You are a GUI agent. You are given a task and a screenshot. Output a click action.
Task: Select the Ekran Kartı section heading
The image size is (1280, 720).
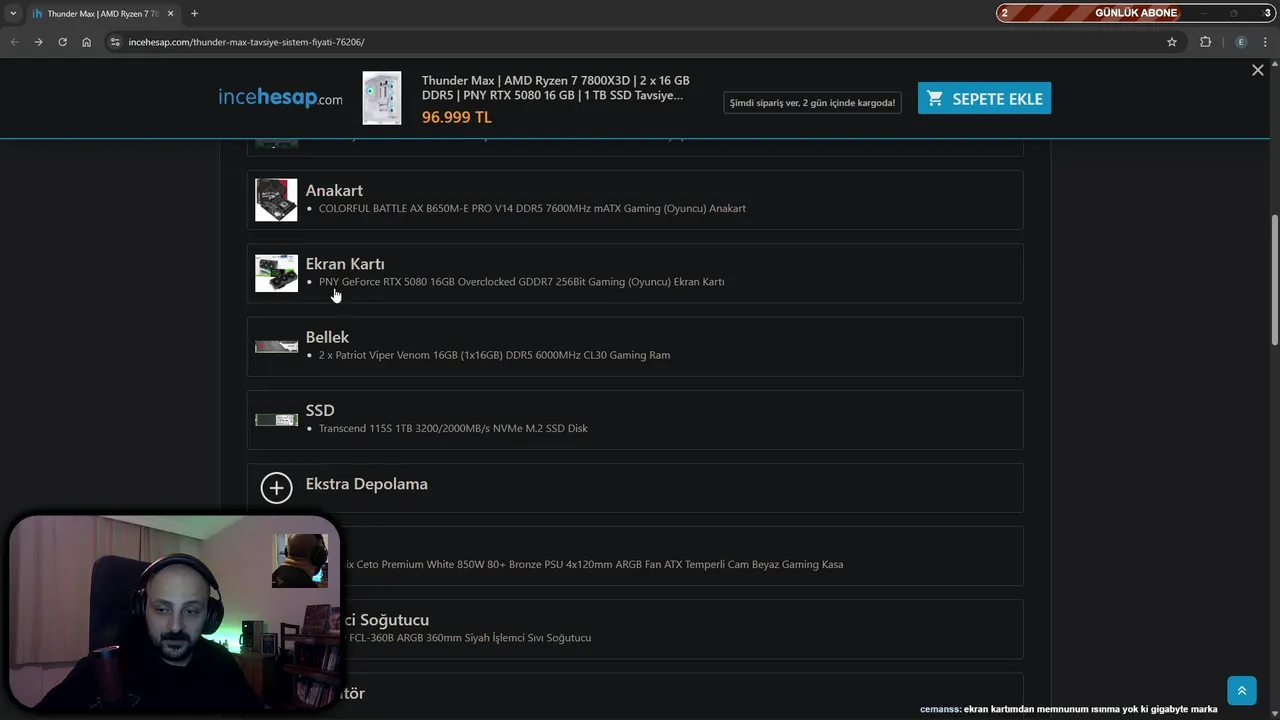pyautogui.click(x=345, y=264)
